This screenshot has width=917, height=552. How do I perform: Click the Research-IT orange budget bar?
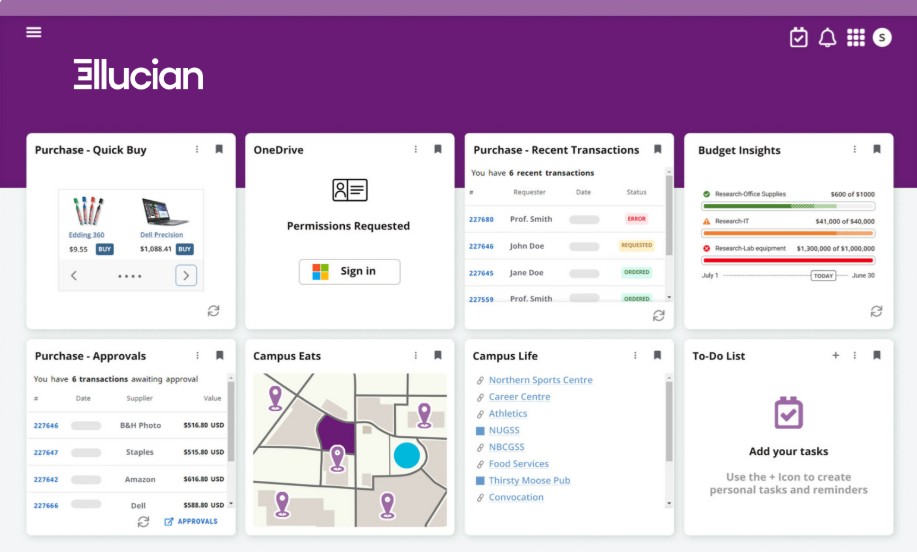coord(788,233)
